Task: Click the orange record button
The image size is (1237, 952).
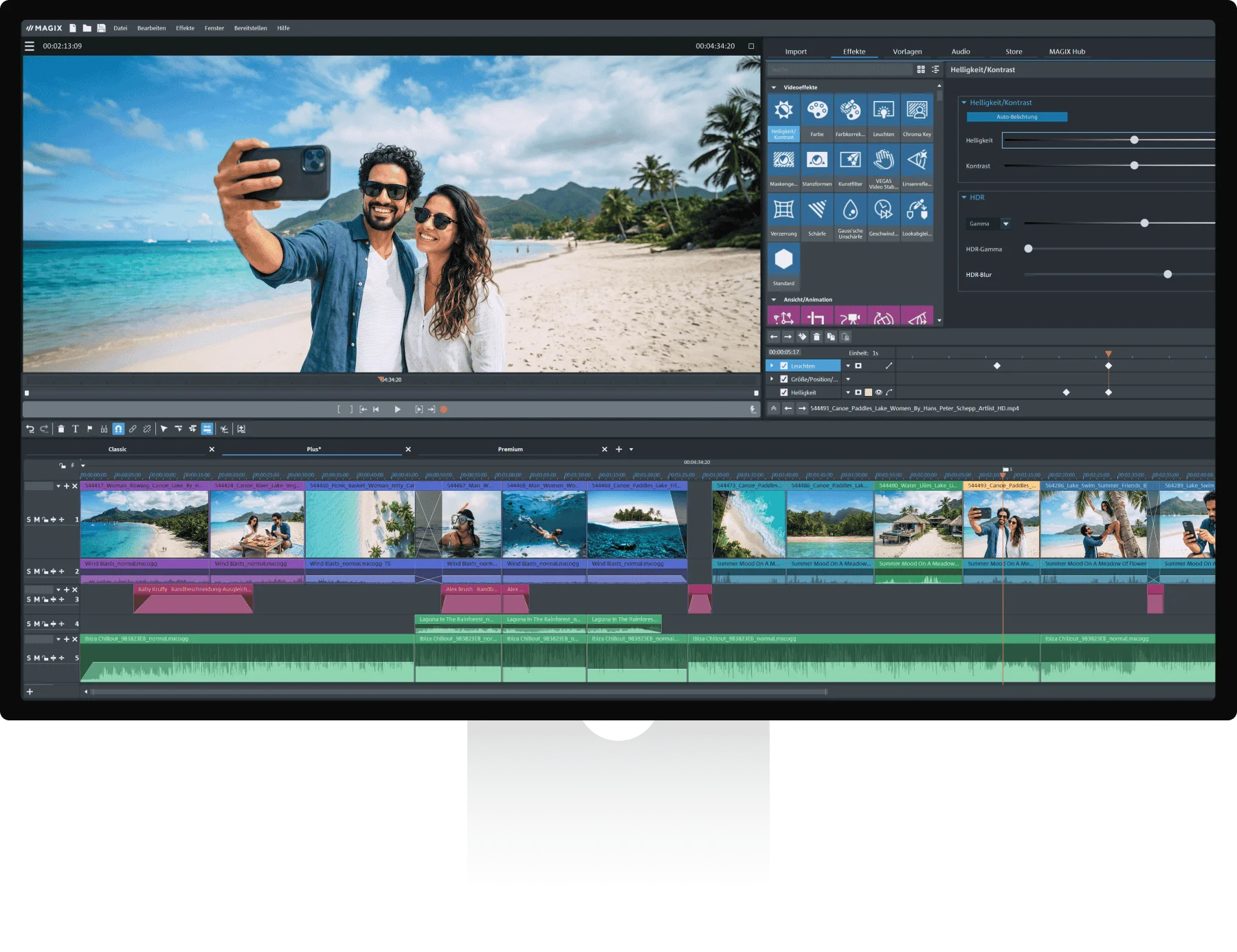Action: pos(444,410)
